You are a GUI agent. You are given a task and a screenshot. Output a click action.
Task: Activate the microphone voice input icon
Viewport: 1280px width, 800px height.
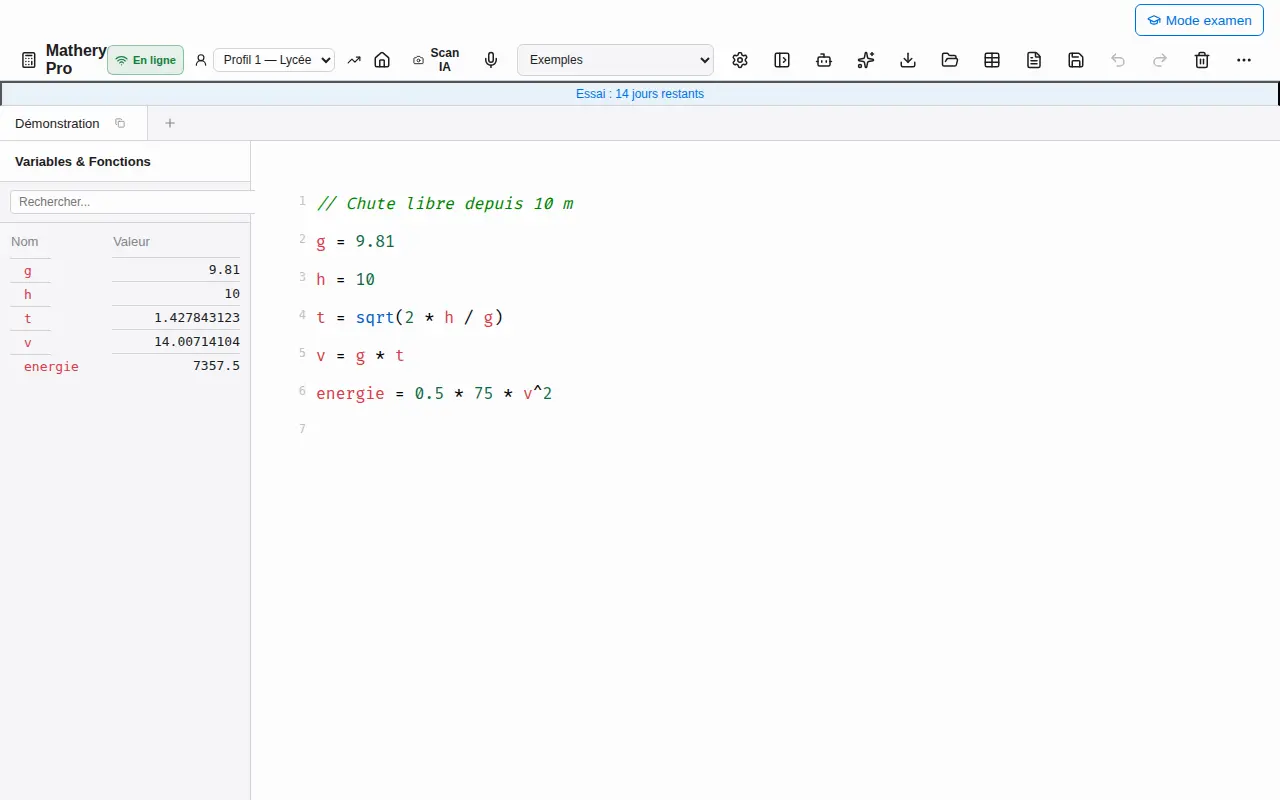(491, 60)
